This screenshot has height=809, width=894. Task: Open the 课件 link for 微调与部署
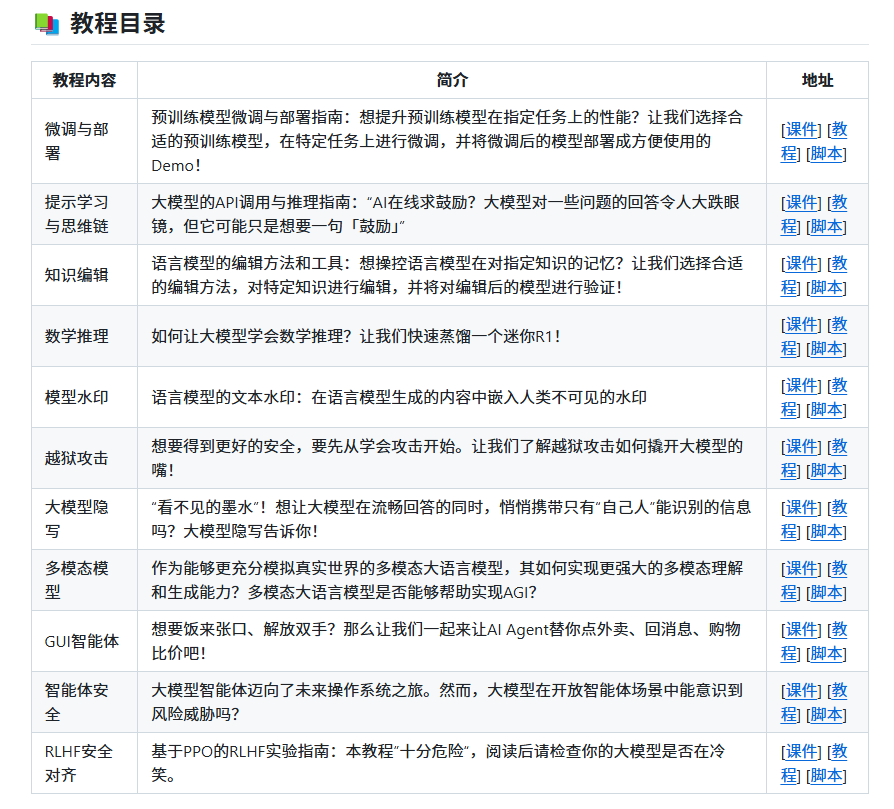802,130
